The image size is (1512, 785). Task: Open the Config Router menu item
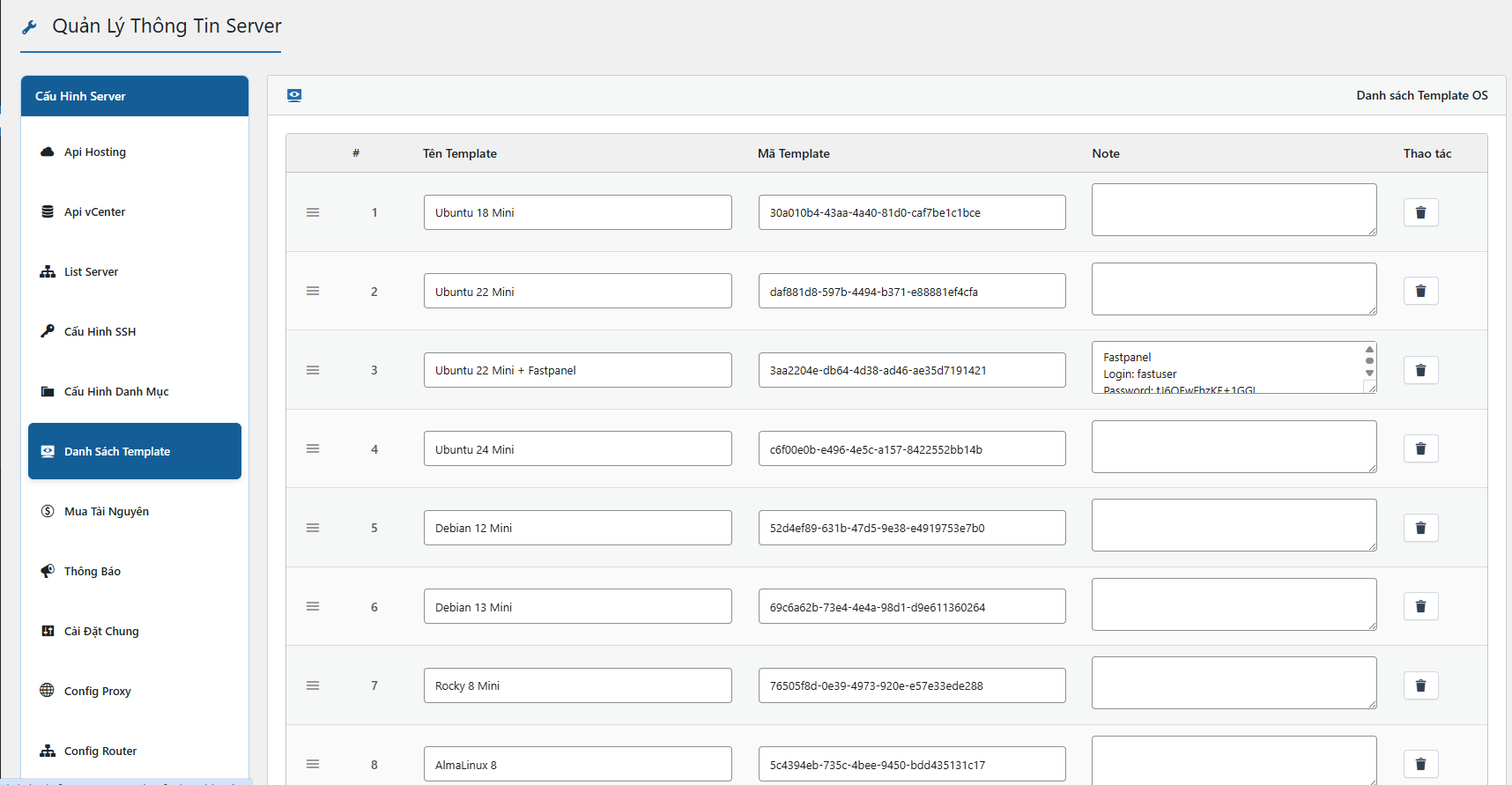pyautogui.click(x=135, y=751)
